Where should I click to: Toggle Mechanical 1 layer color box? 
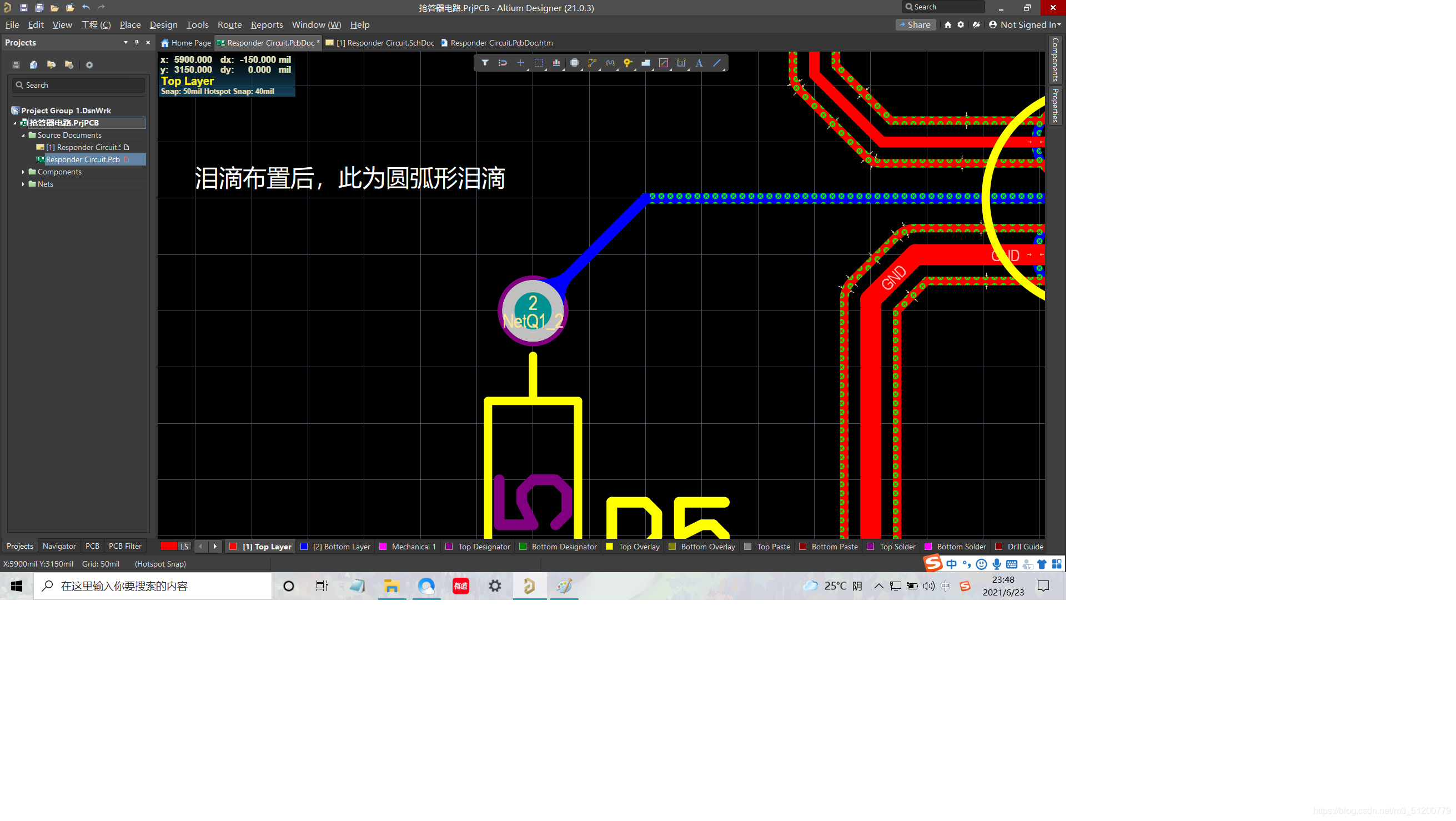click(383, 546)
